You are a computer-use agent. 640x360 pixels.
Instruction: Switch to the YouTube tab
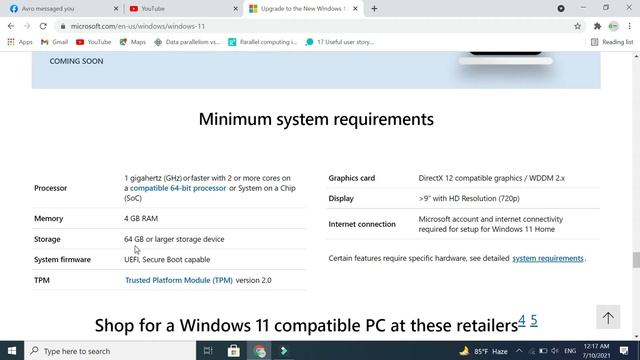[x=183, y=9]
